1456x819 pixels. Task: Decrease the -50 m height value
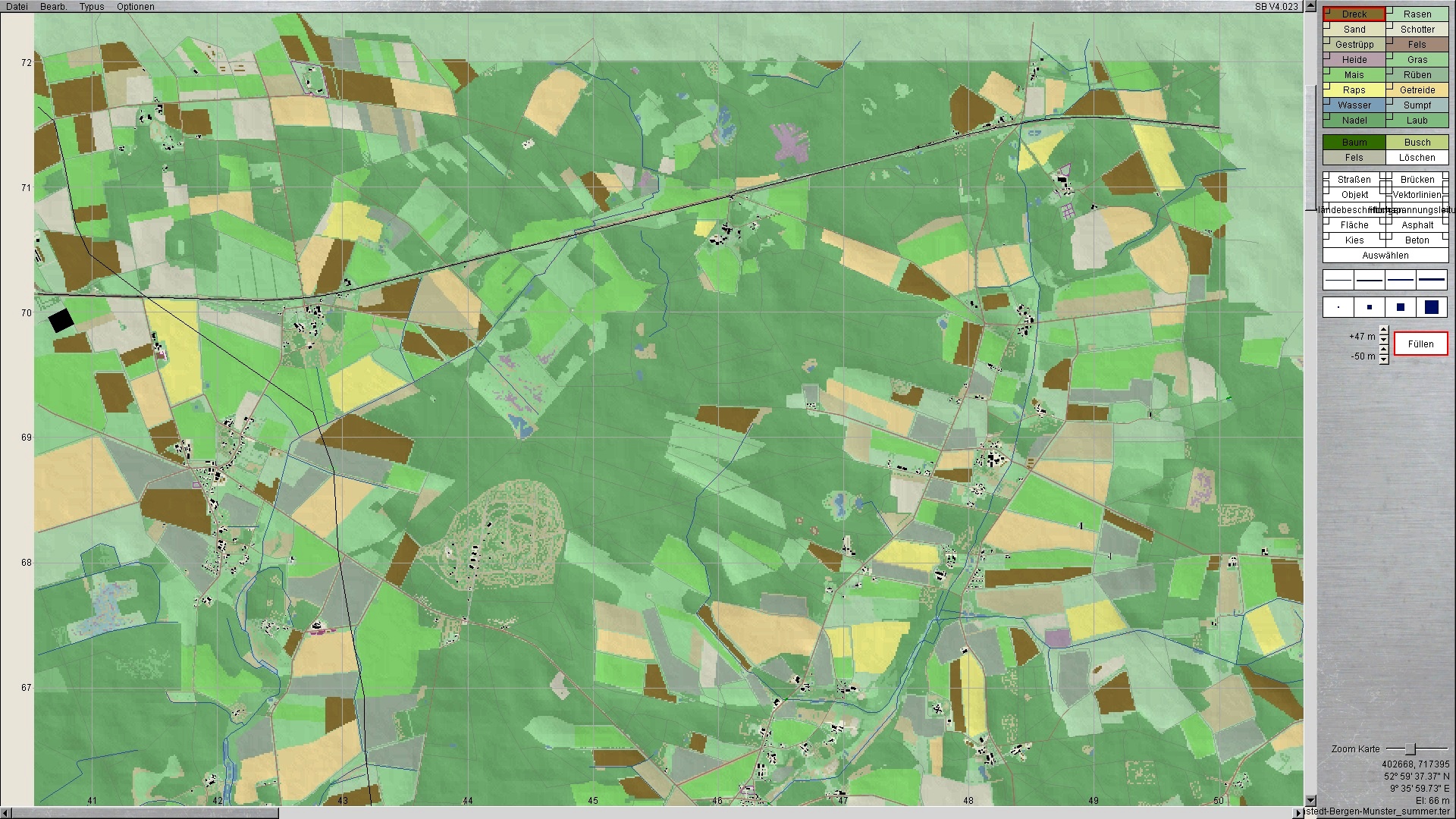(1384, 360)
